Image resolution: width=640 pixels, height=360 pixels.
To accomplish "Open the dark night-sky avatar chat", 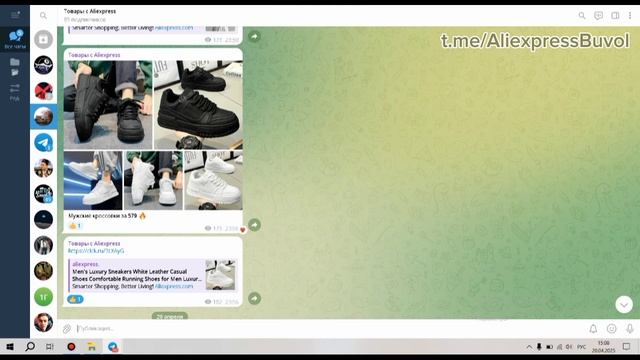I will pyautogui.click(x=43, y=220).
